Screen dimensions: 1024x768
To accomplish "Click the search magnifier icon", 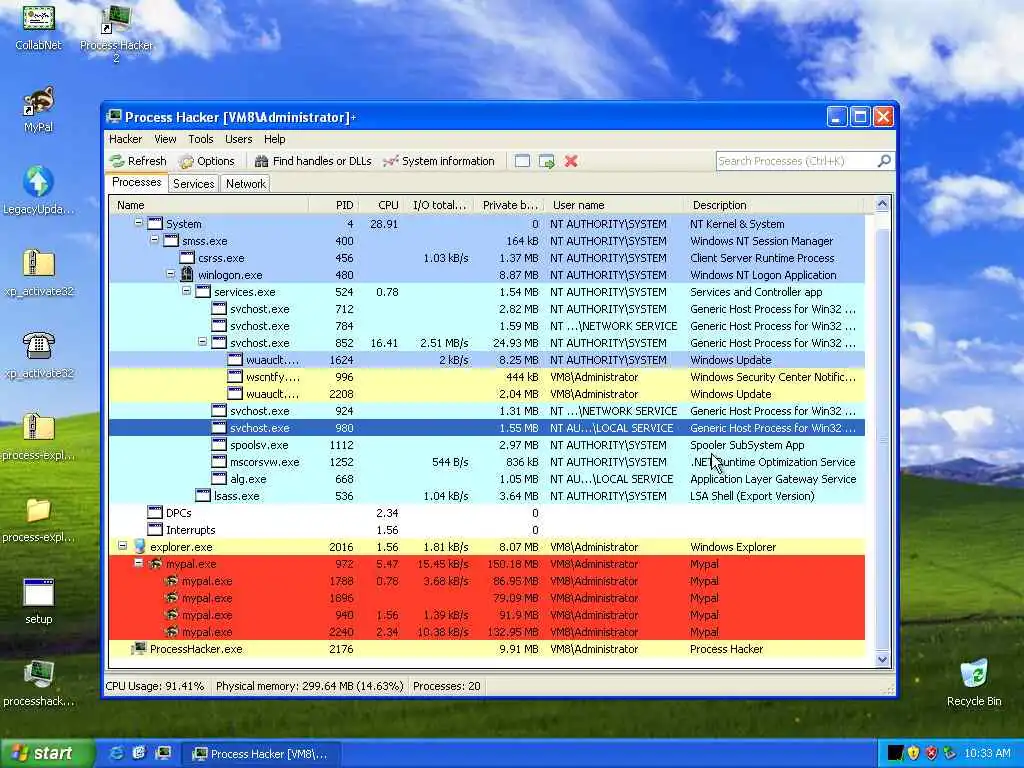I will [x=884, y=161].
